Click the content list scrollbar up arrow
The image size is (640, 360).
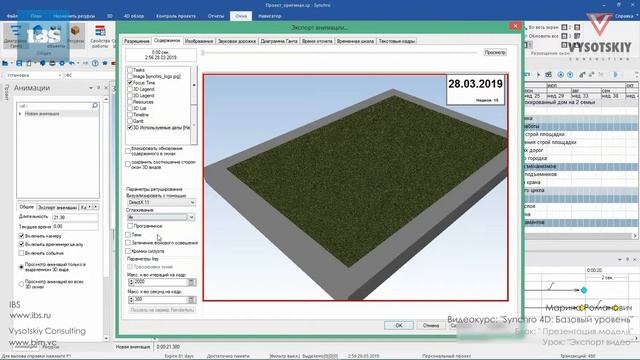coord(194,85)
